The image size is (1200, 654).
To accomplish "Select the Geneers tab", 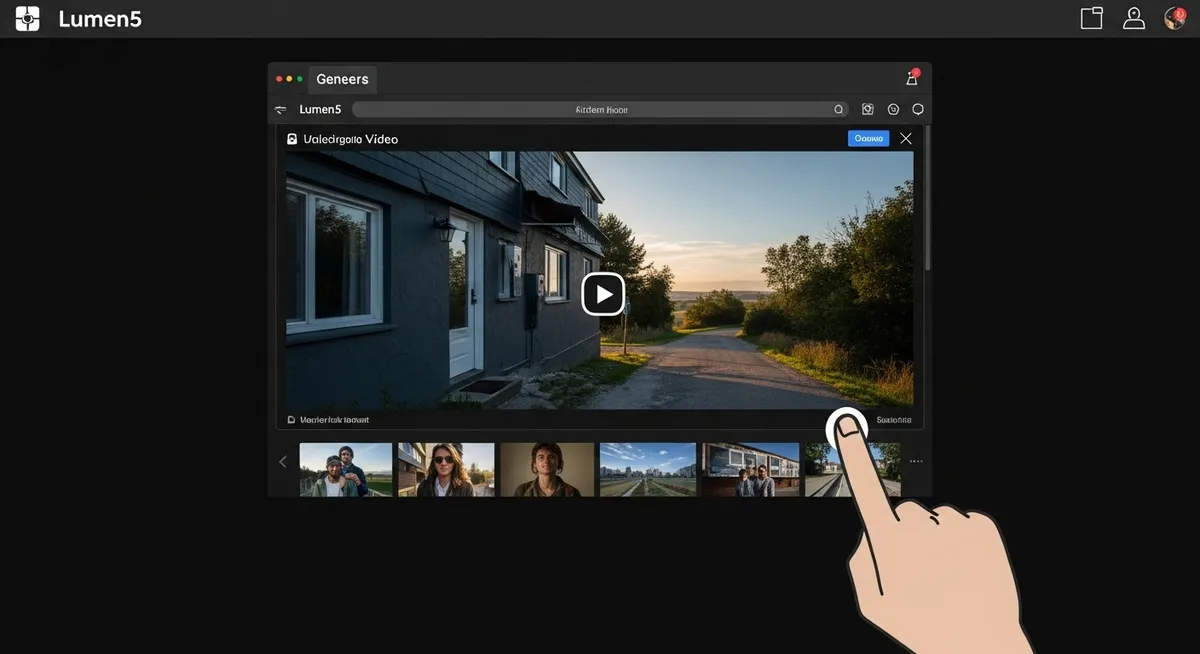I will pos(342,79).
